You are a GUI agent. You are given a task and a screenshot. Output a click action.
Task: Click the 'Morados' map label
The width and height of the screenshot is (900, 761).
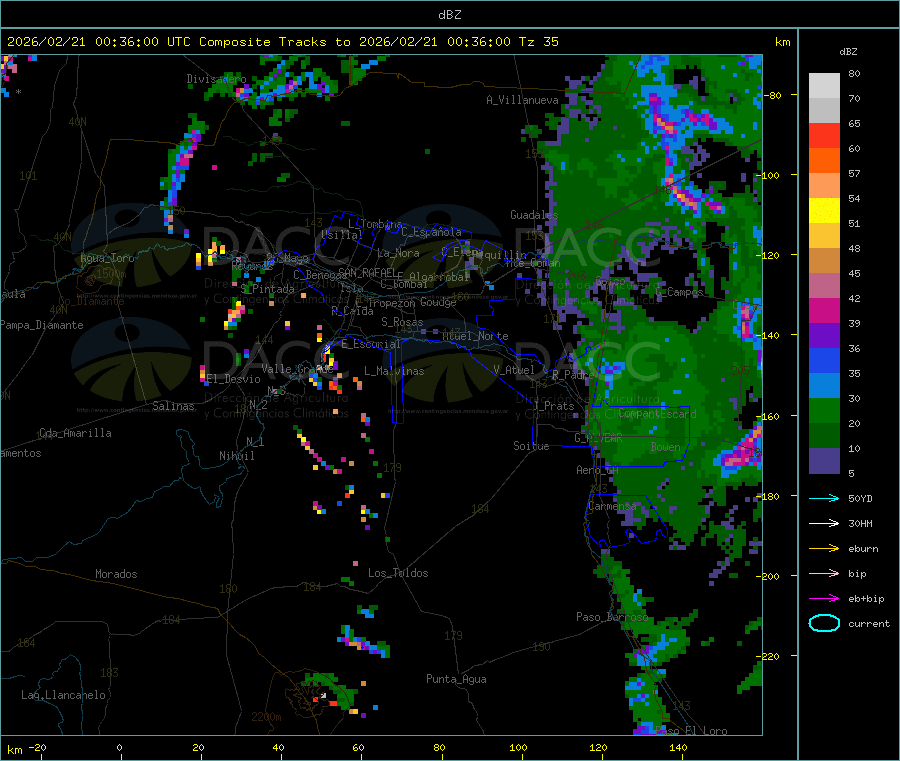point(116,574)
